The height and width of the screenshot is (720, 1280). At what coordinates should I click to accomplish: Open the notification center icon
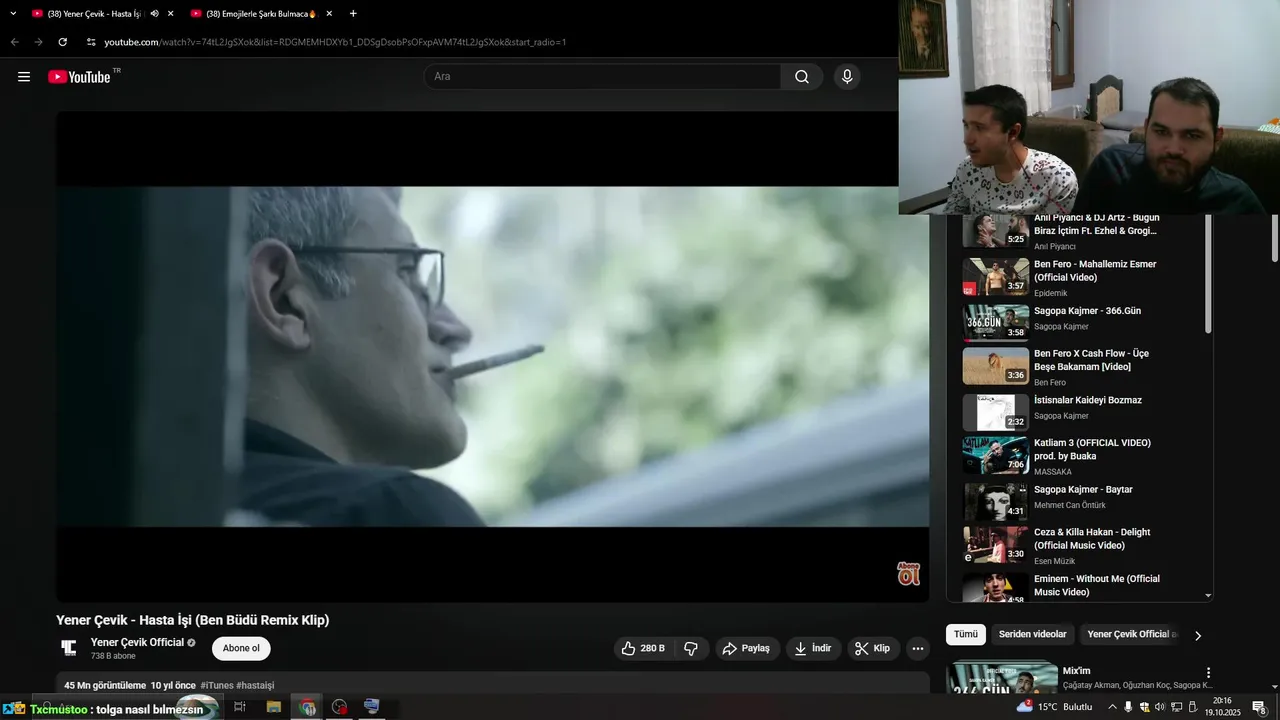tap(1259, 707)
